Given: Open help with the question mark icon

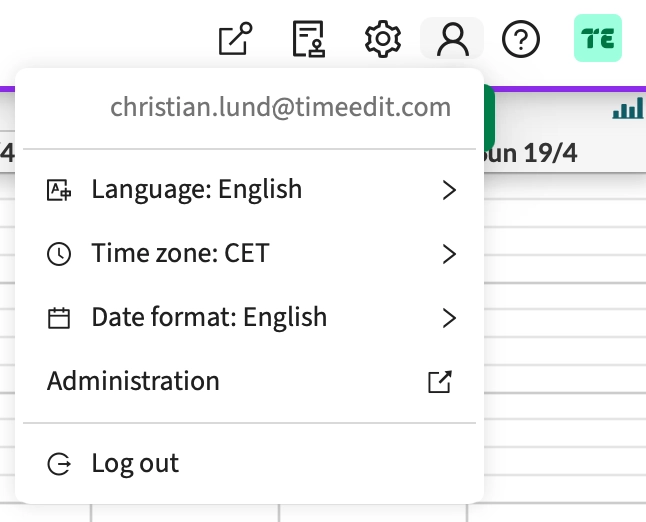Looking at the screenshot, I should pos(521,40).
